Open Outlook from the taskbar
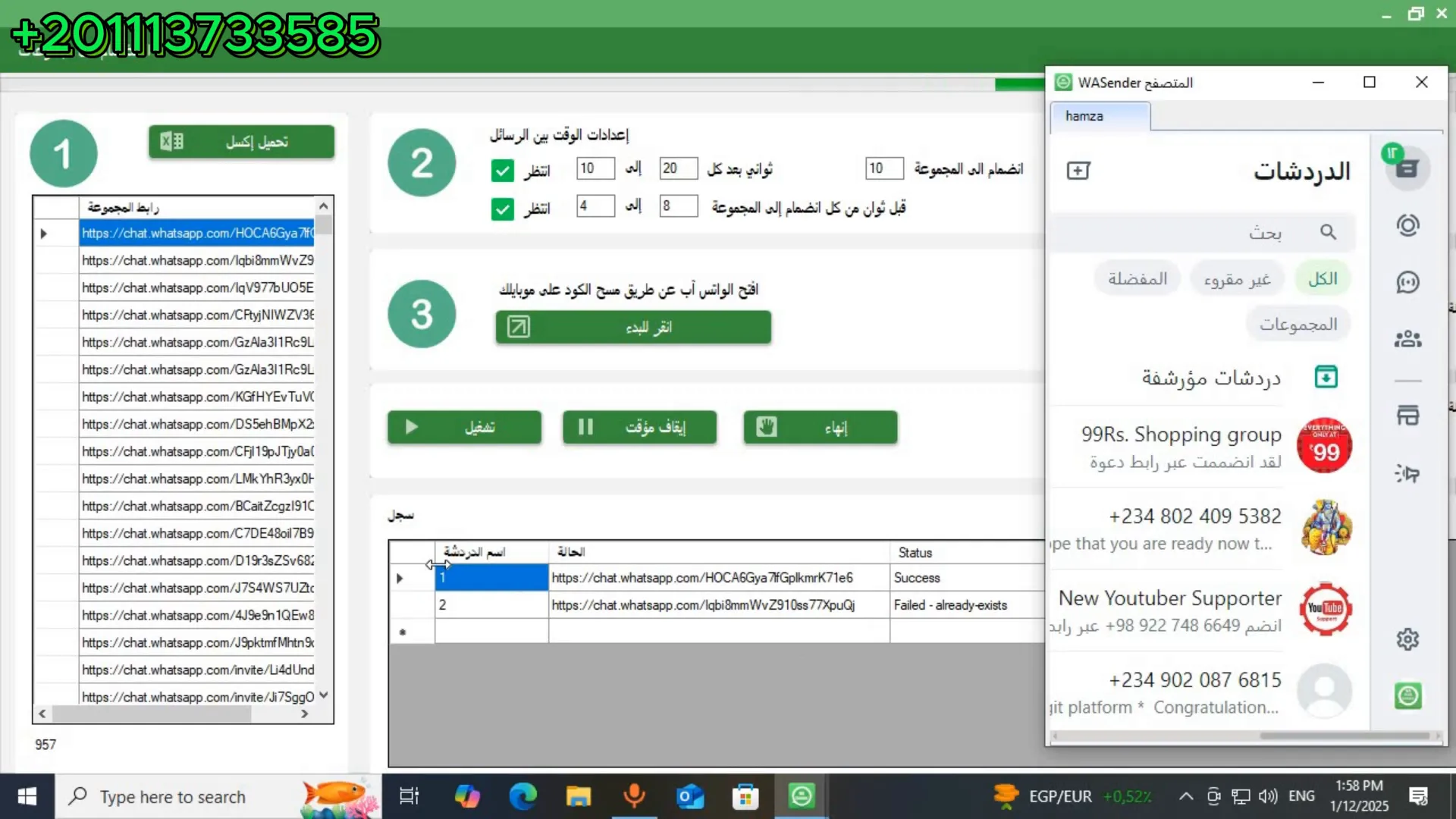1456x819 pixels. (x=690, y=796)
